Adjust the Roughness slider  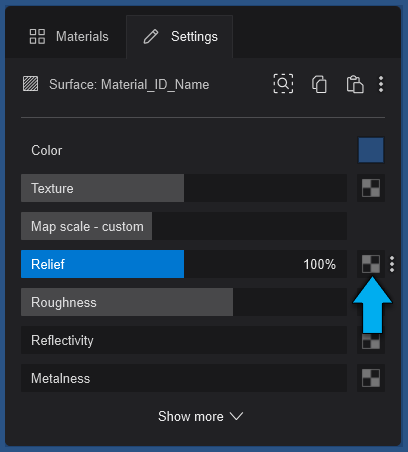click(x=184, y=302)
